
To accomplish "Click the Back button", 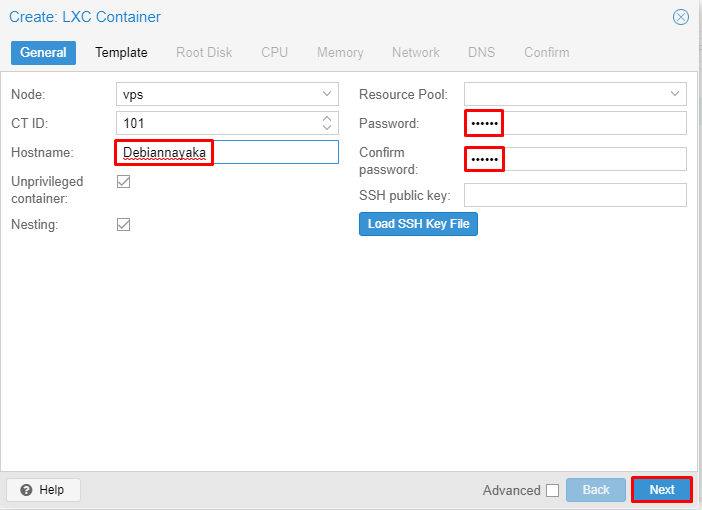I will point(596,490).
